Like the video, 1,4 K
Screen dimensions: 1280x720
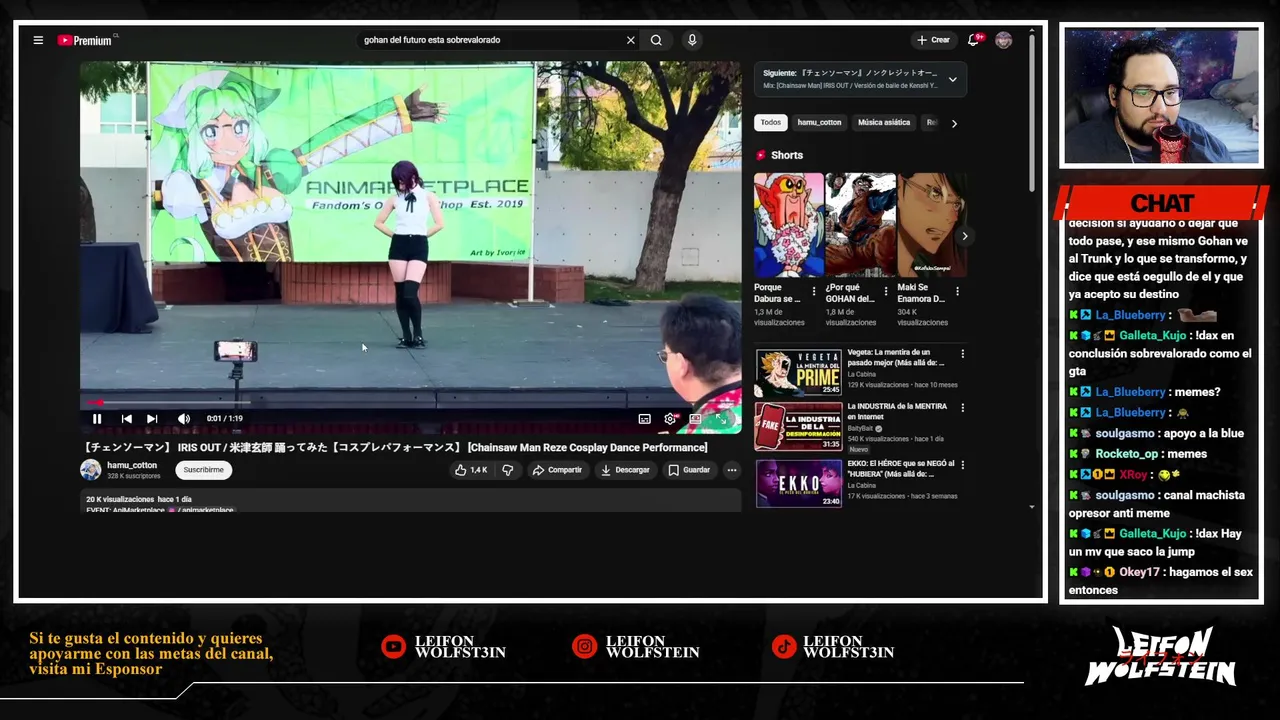(471, 470)
